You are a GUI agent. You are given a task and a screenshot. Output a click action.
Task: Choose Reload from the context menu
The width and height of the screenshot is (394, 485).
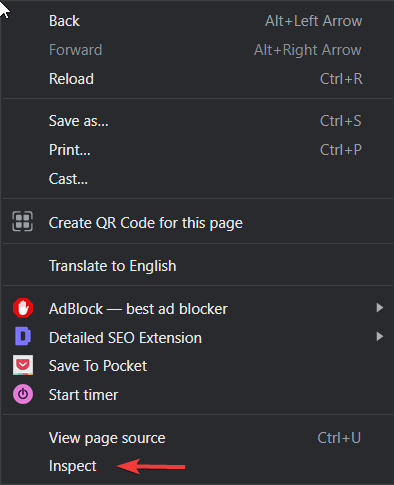197,79
